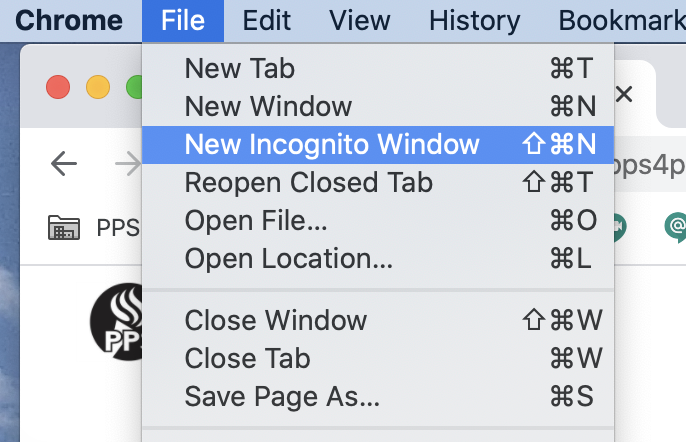Image resolution: width=686 pixels, height=442 pixels.
Task: Click the red window close dot
Action: (58, 87)
